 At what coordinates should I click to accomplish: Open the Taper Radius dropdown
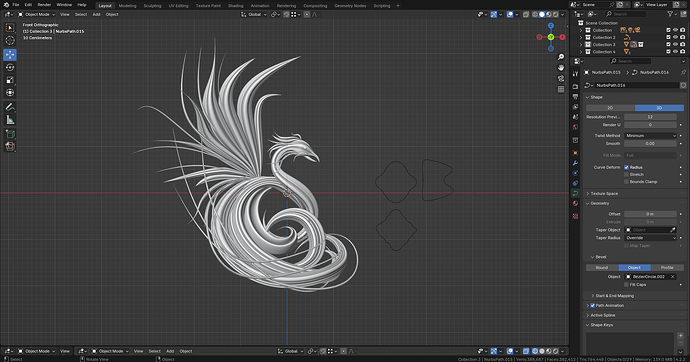click(x=650, y=238)
